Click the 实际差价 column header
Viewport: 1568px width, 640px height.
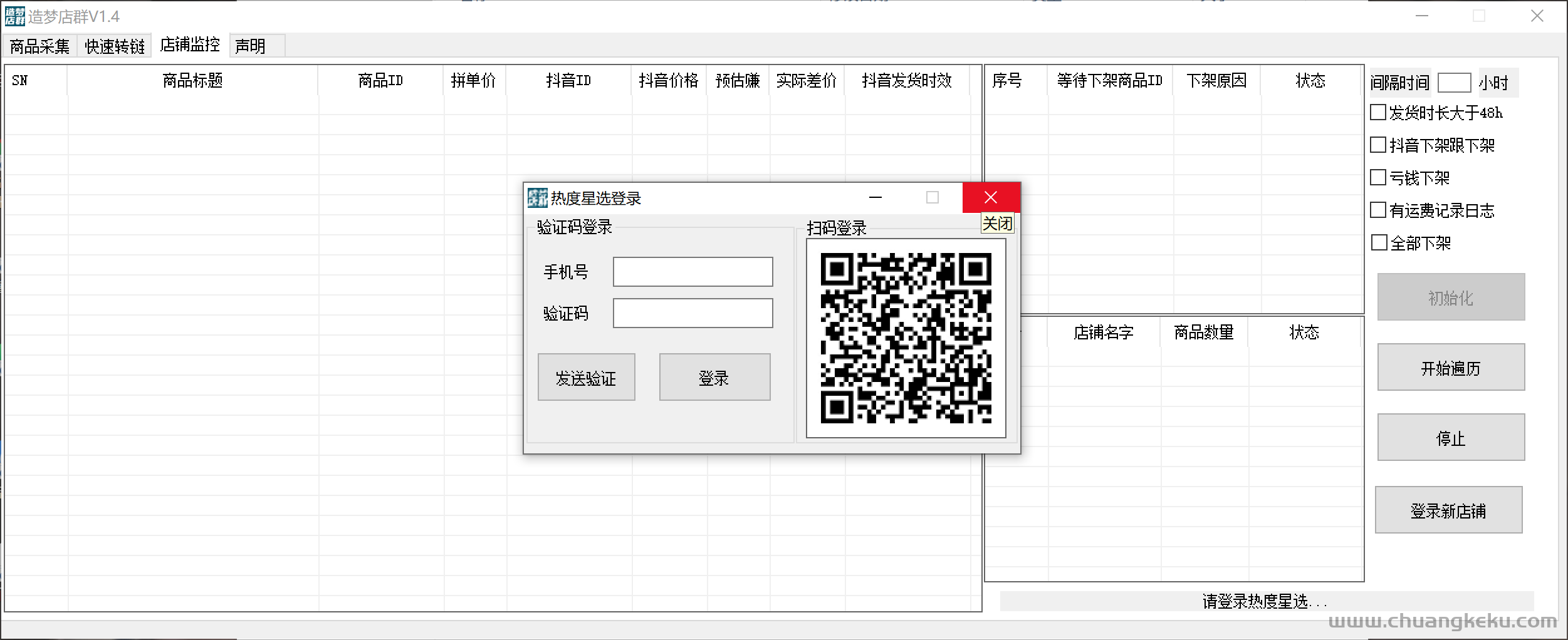click(807, 81)
